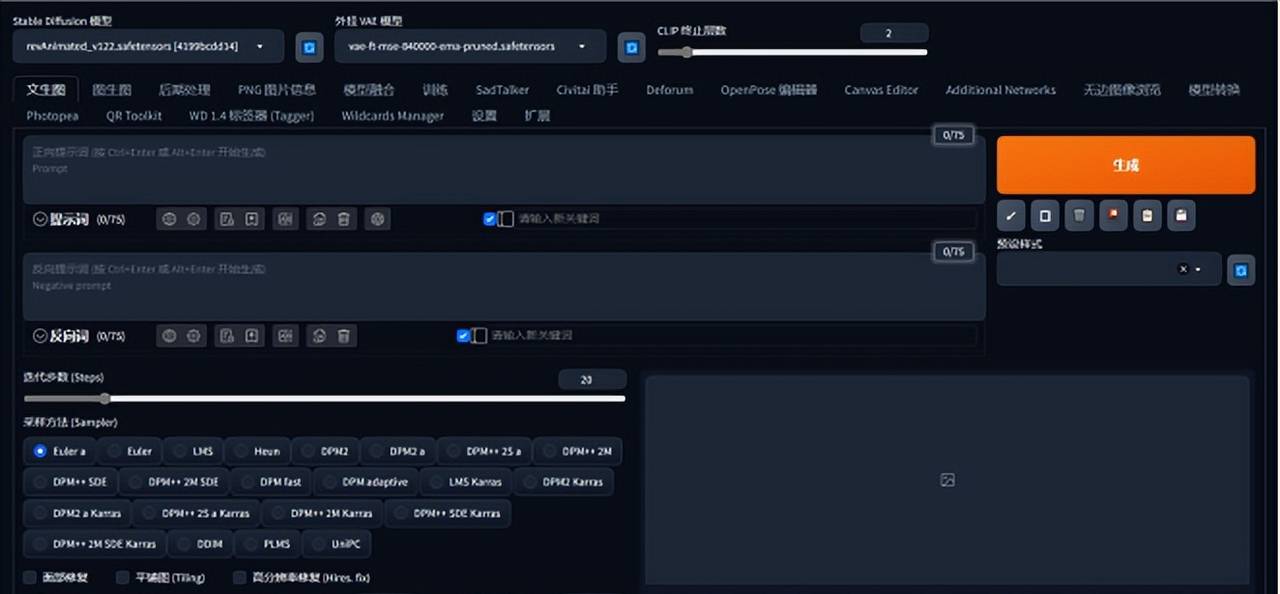Switch to the 图生图 tab
The height and width of the screenshot is (594, 1280).
coord(111,89)
